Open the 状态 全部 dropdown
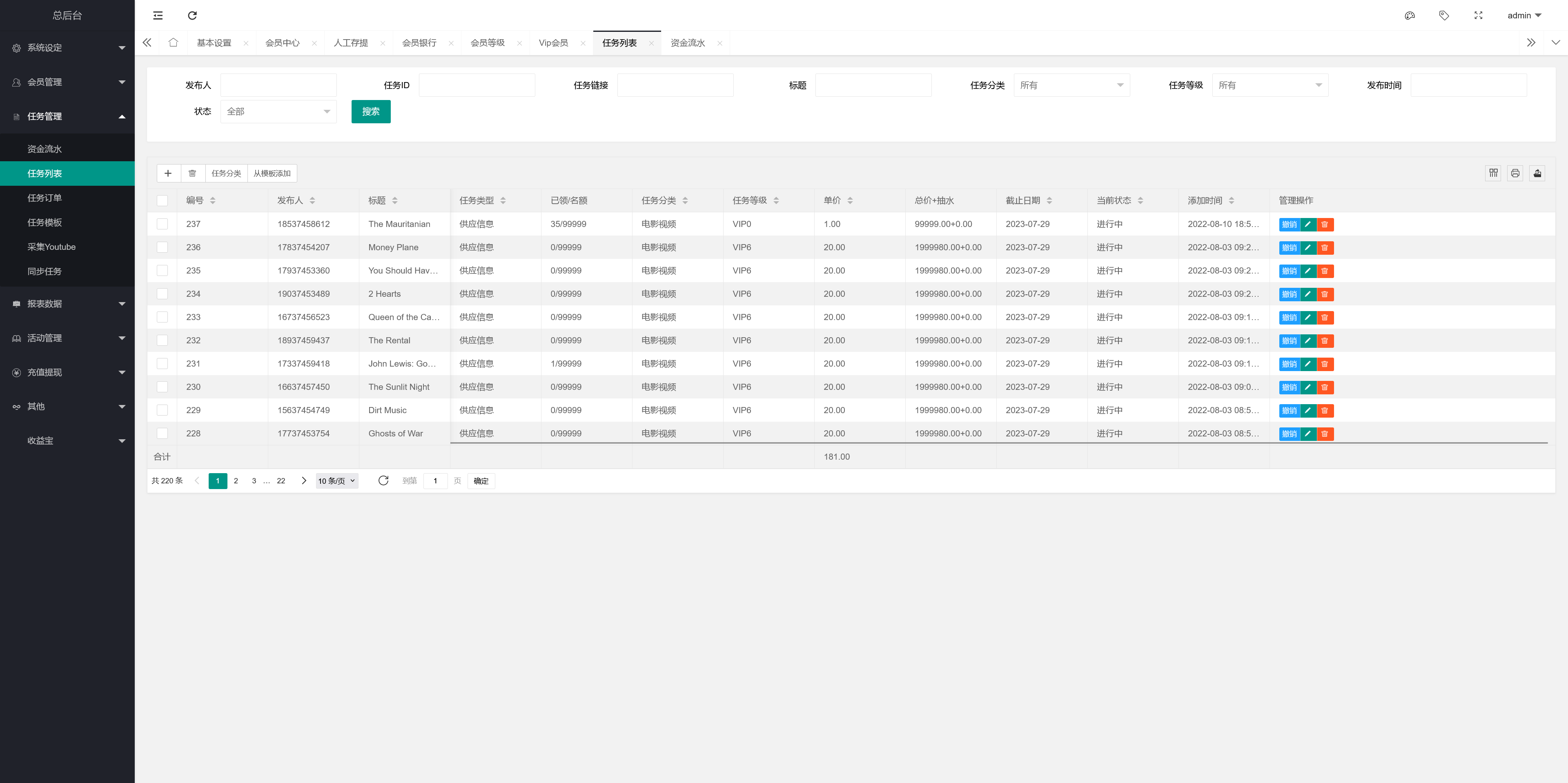The height and width of the screenshot is (783, 1568). (278, 111)
